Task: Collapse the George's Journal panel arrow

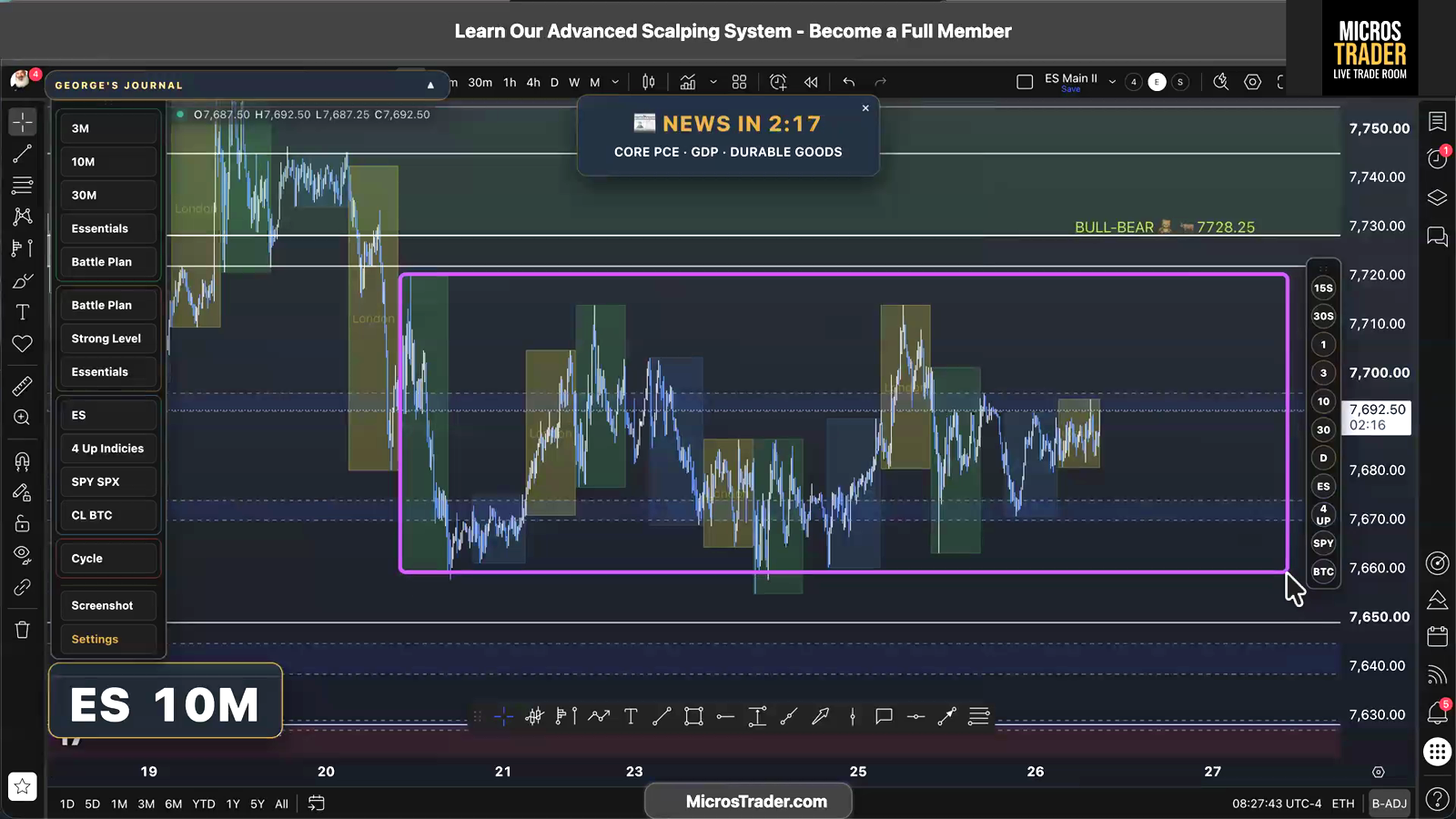Action: click(x=430, y=85)
